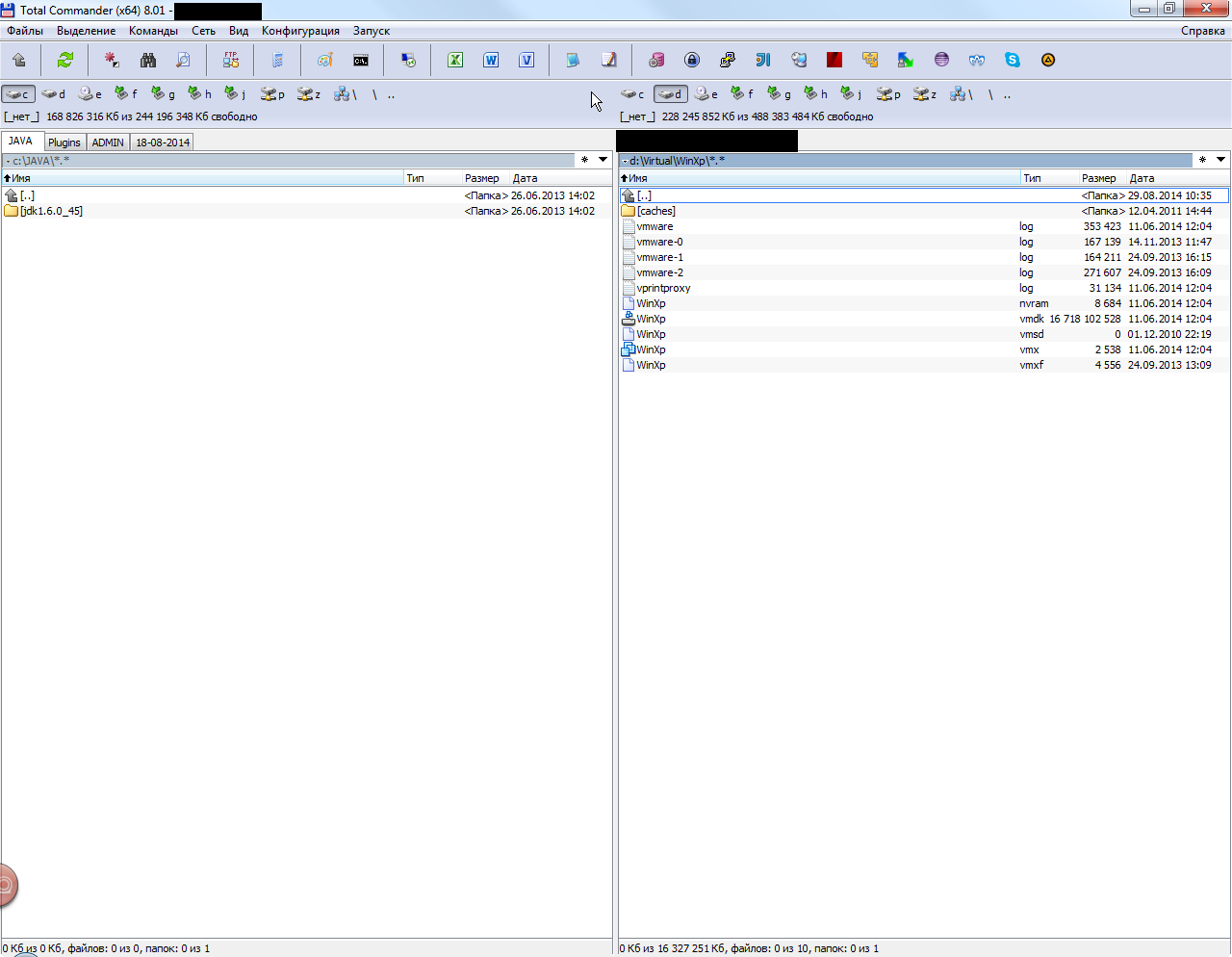Image resolution: width=1232 pixels, height=957 pixels.
Task: Click the pink database gear icon
Action: pyautogui.click(x=656, y=60)
